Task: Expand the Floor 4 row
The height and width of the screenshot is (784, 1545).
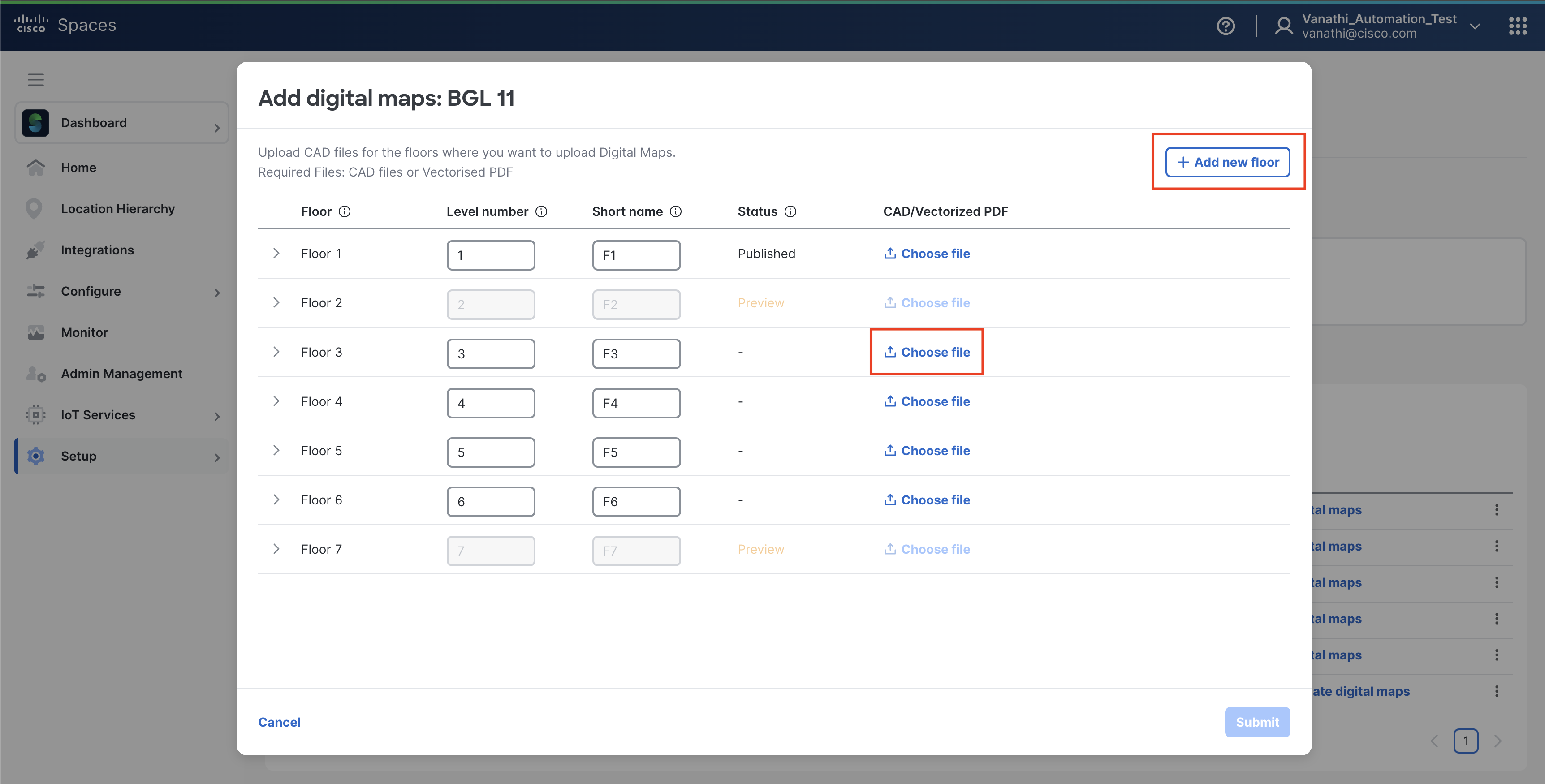Action: point(276,401)
